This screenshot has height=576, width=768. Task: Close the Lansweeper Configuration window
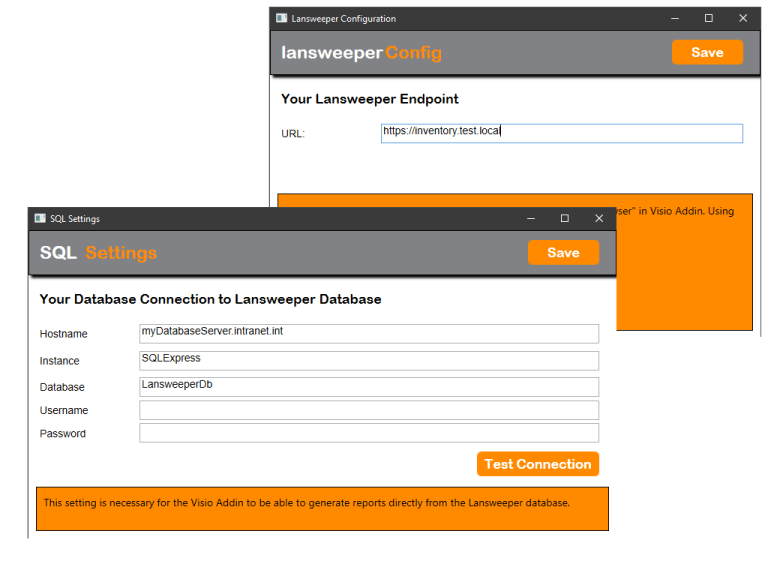pos(743,18)
